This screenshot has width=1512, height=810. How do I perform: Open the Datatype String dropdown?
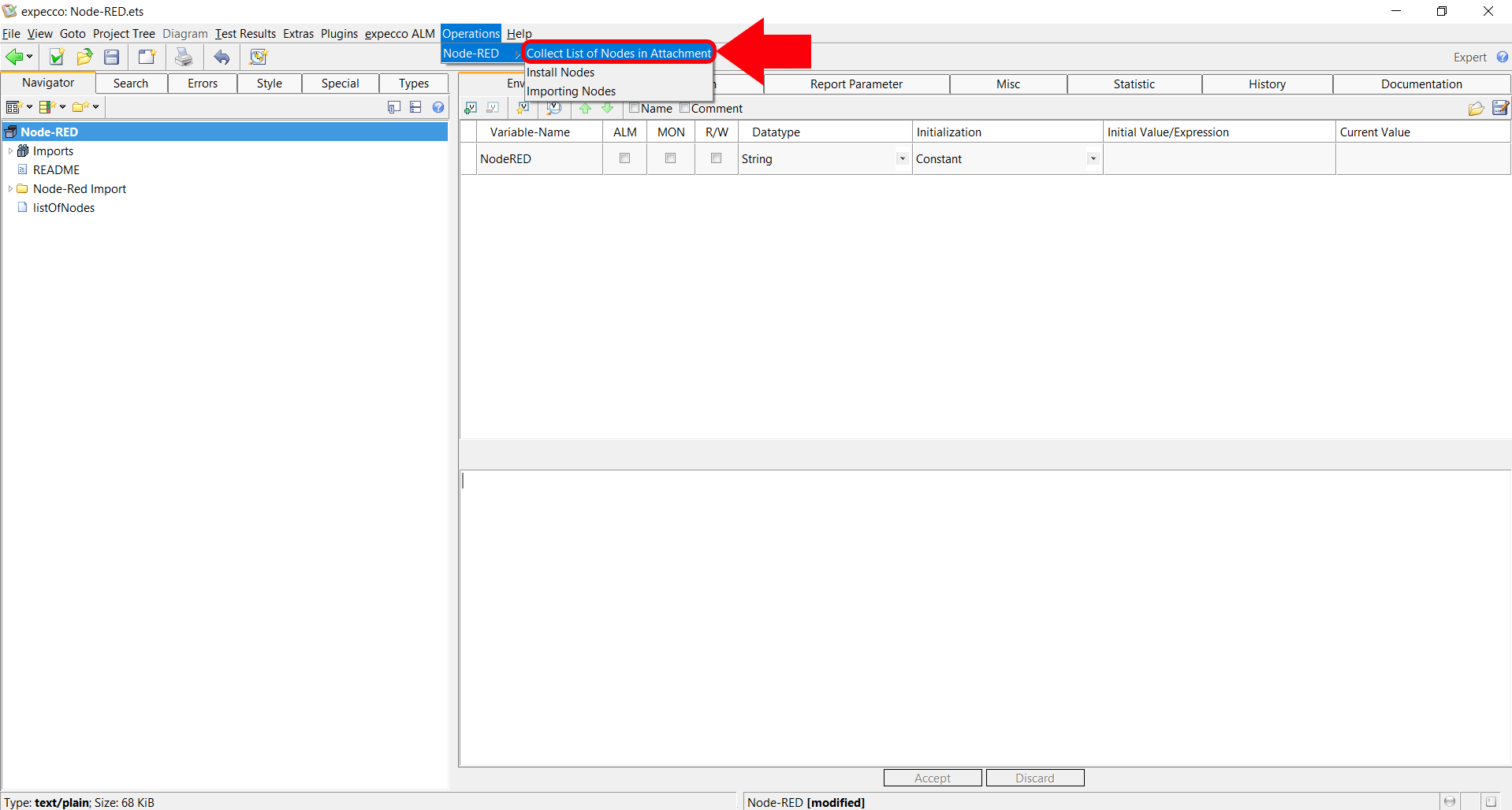(902, 158)
